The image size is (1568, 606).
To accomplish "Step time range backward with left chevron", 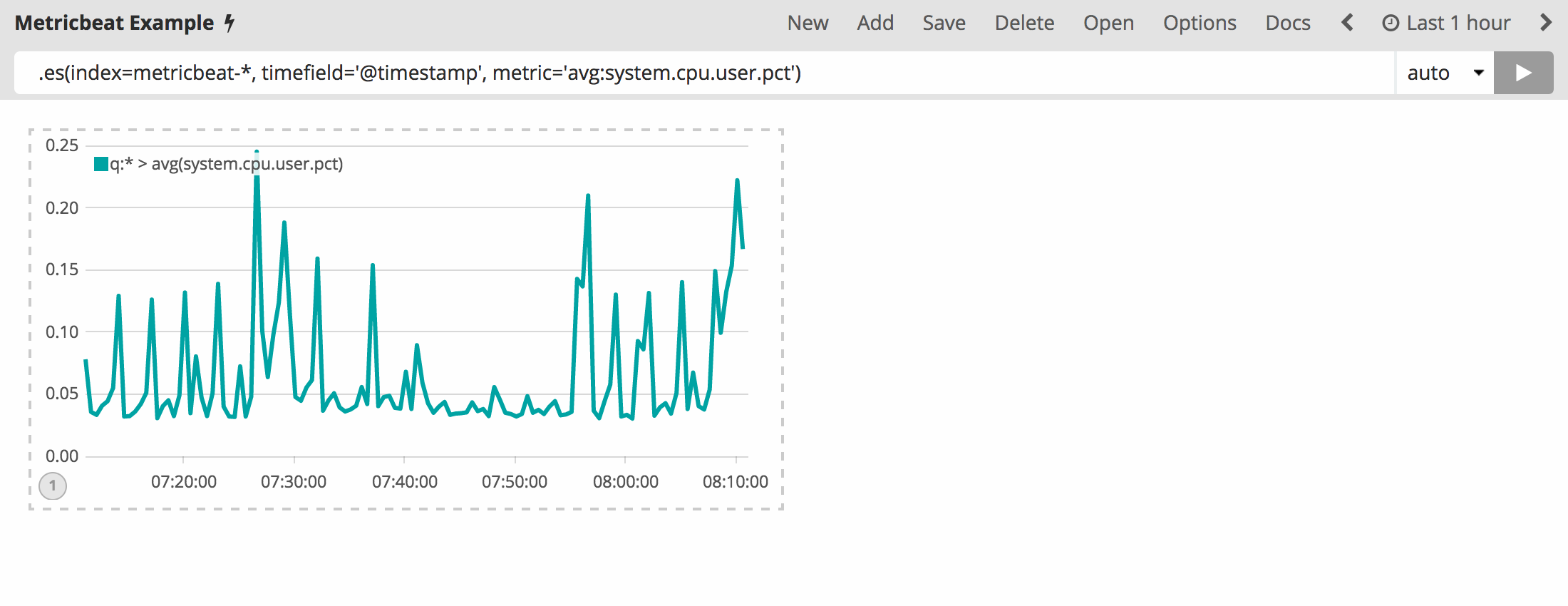I will 1347,23.
